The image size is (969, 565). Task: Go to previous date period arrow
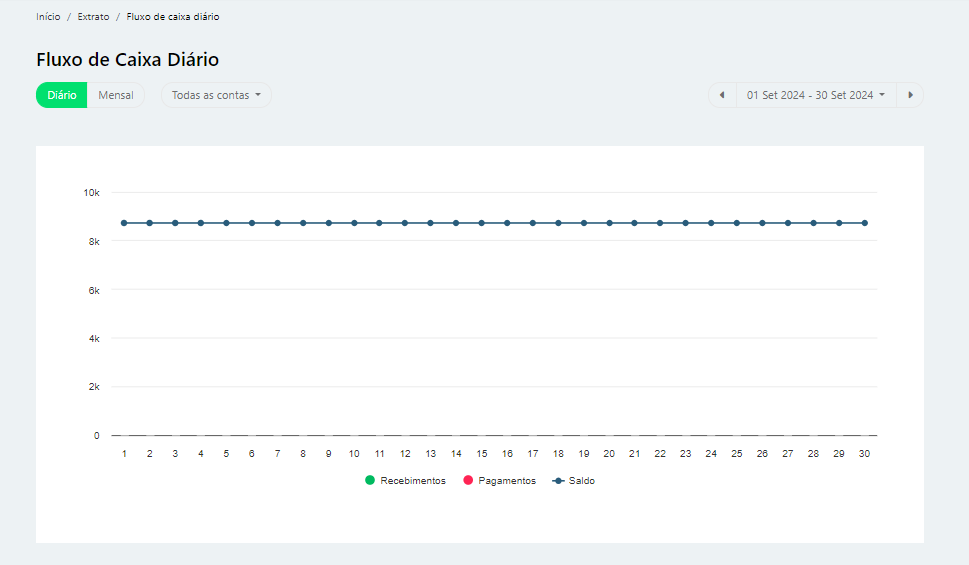click(x=722, y=95)
